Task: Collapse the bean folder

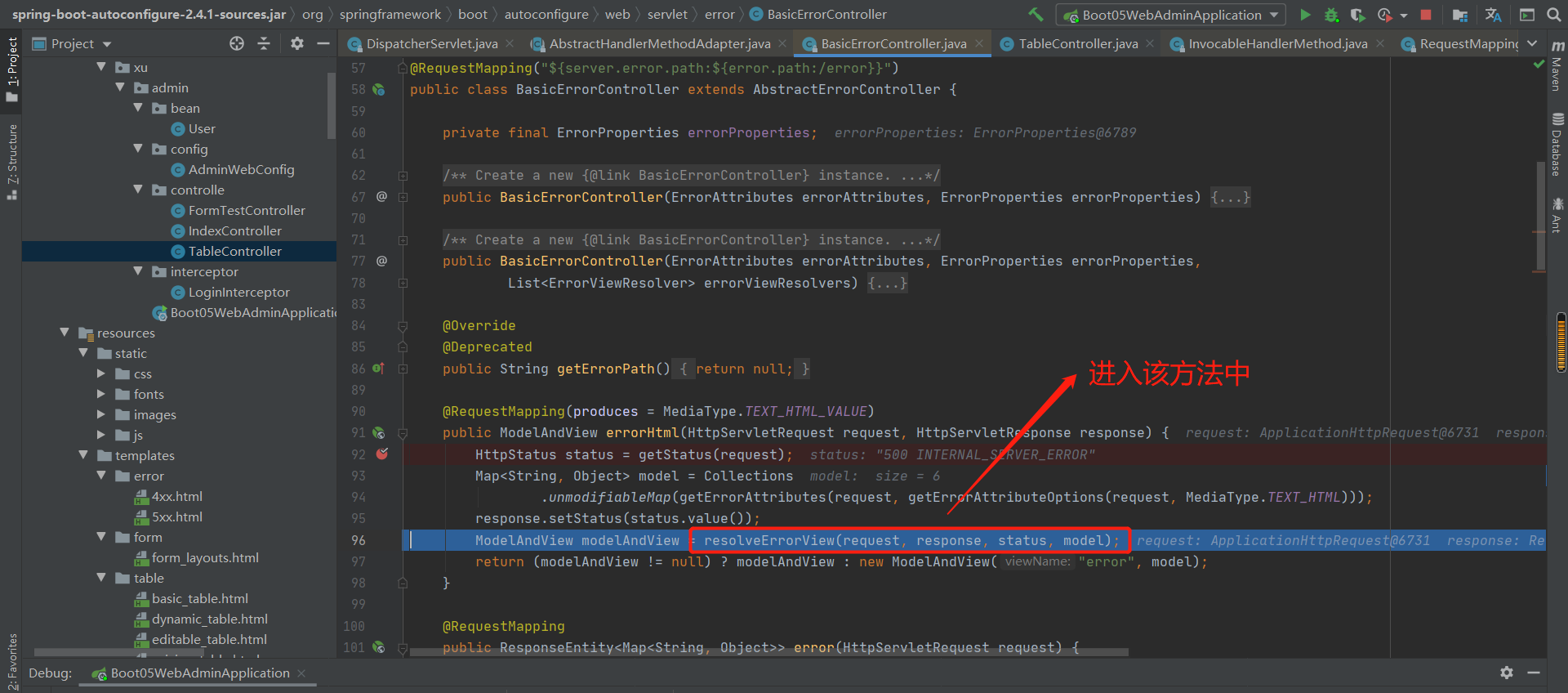Action: [138, 107]
